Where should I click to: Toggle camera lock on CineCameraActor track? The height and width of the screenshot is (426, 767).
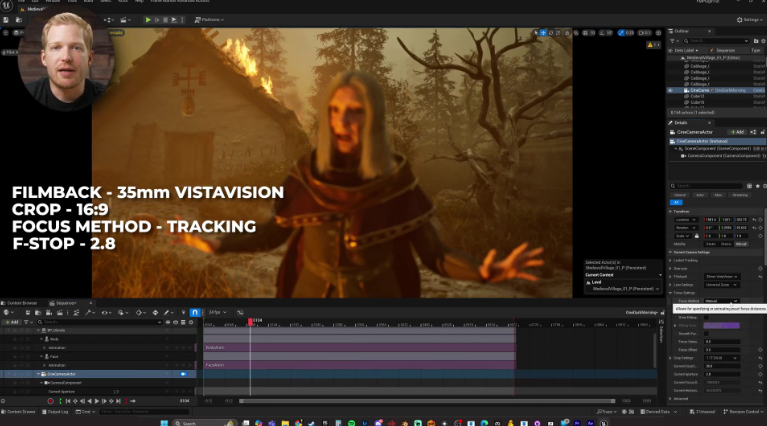183,374
